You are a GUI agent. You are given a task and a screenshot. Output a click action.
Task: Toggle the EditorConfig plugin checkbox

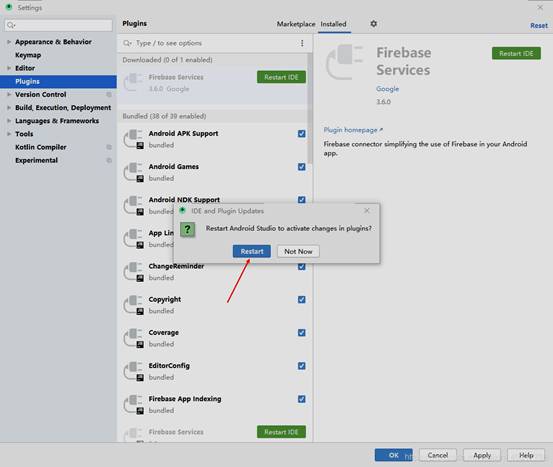coord(302,366)
